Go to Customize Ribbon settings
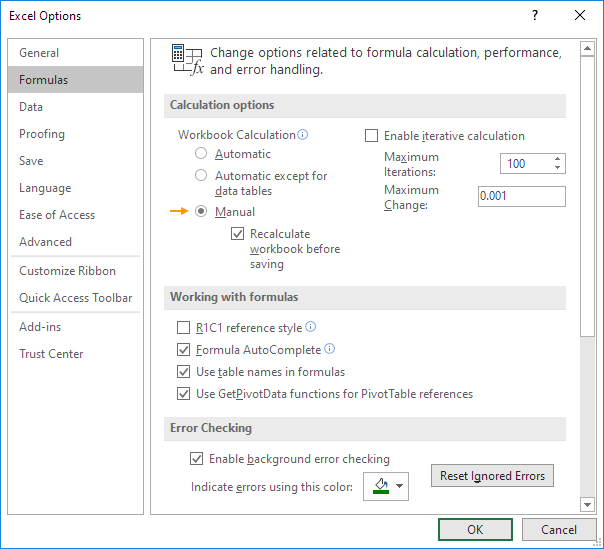The width and height of the screenshot is (604, 549). [67, 271]
